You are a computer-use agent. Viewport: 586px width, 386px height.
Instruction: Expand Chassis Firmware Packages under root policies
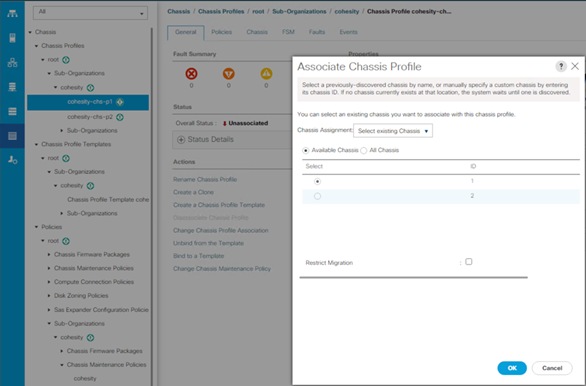(49, 254)
